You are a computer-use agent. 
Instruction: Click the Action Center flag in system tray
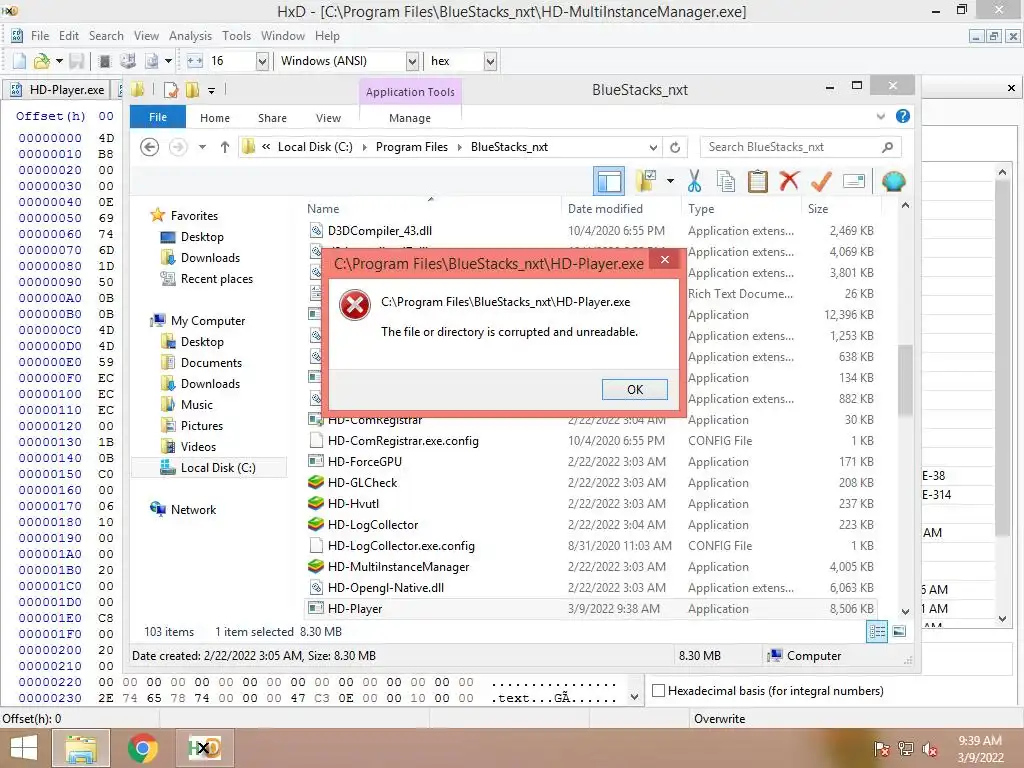click(x=881, y=749)
